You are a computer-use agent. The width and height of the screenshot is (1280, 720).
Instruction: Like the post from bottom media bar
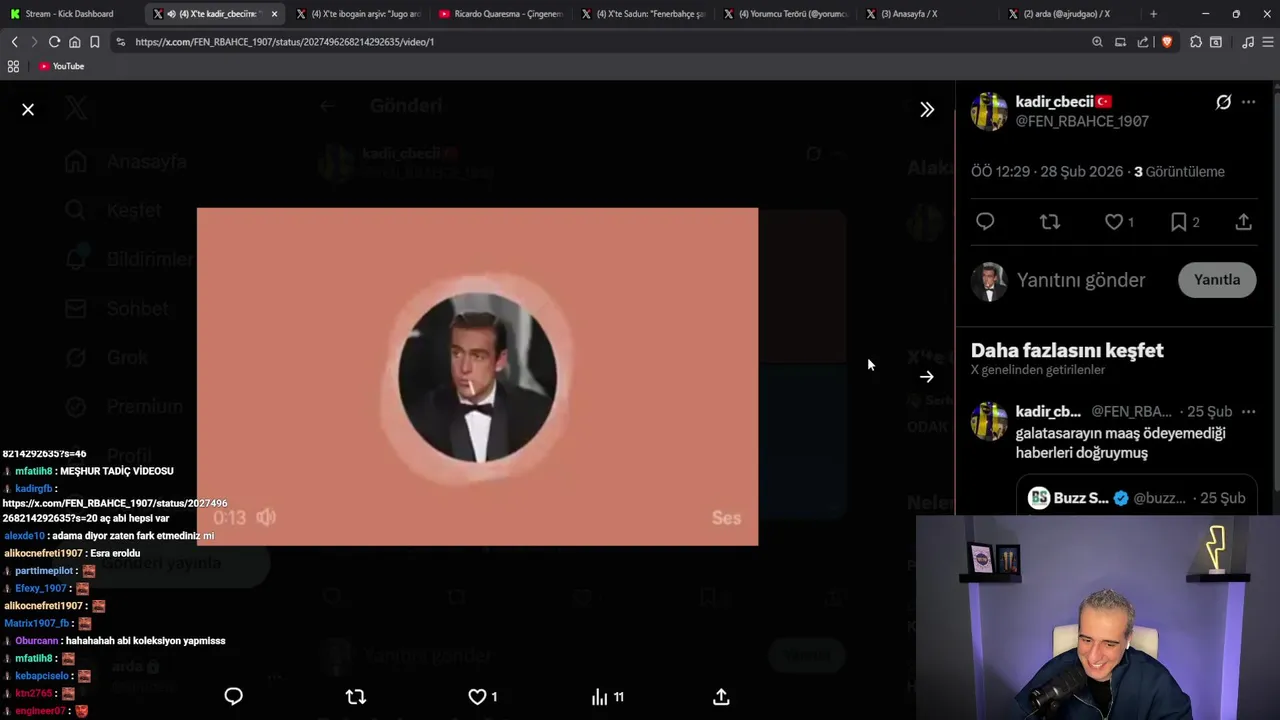point(477,696)
